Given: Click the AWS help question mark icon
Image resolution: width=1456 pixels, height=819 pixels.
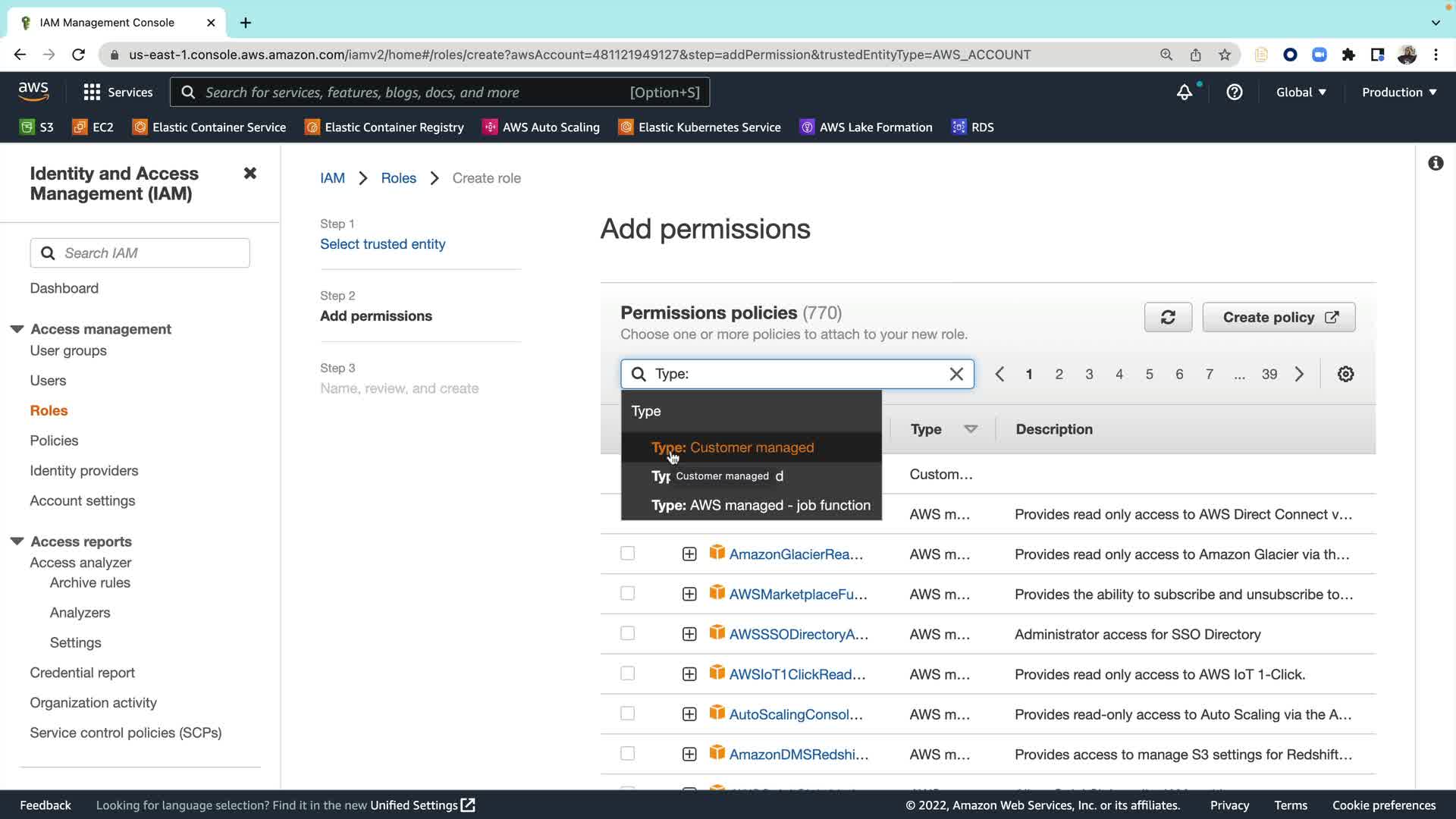Looking at the screenshot, I should pyautogui.click(x=1235, y=93).
